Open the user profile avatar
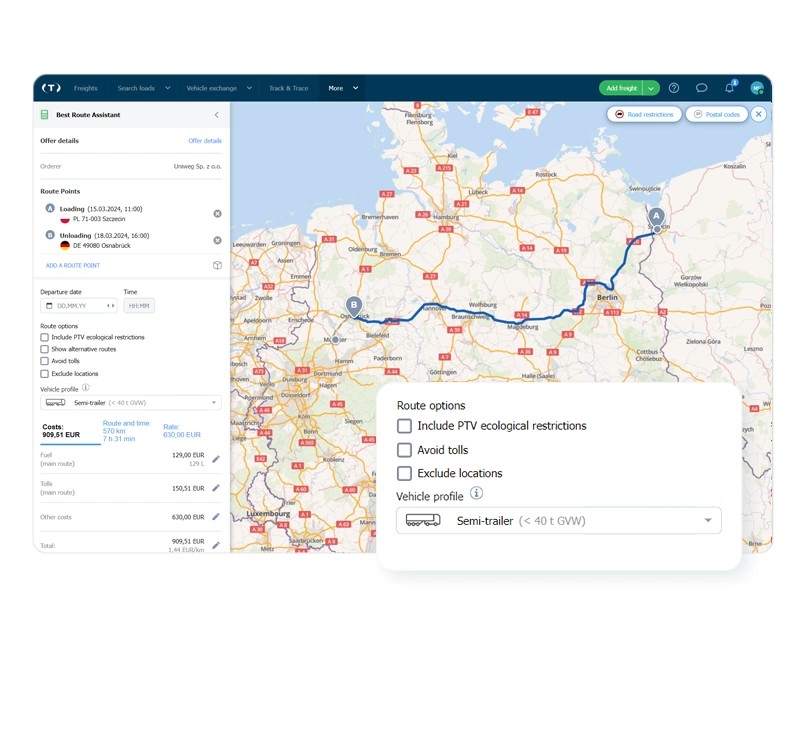 [757, 88]
